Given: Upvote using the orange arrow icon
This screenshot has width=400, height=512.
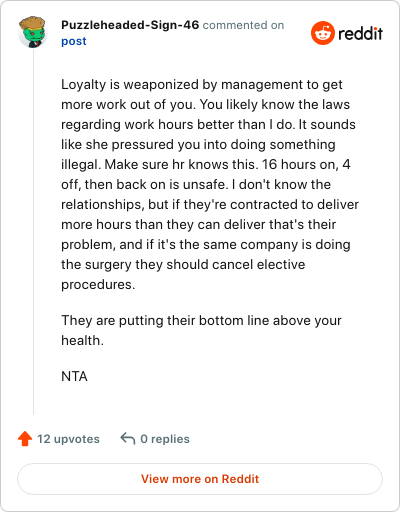Looking at the screenshot, I should point(25,439).
